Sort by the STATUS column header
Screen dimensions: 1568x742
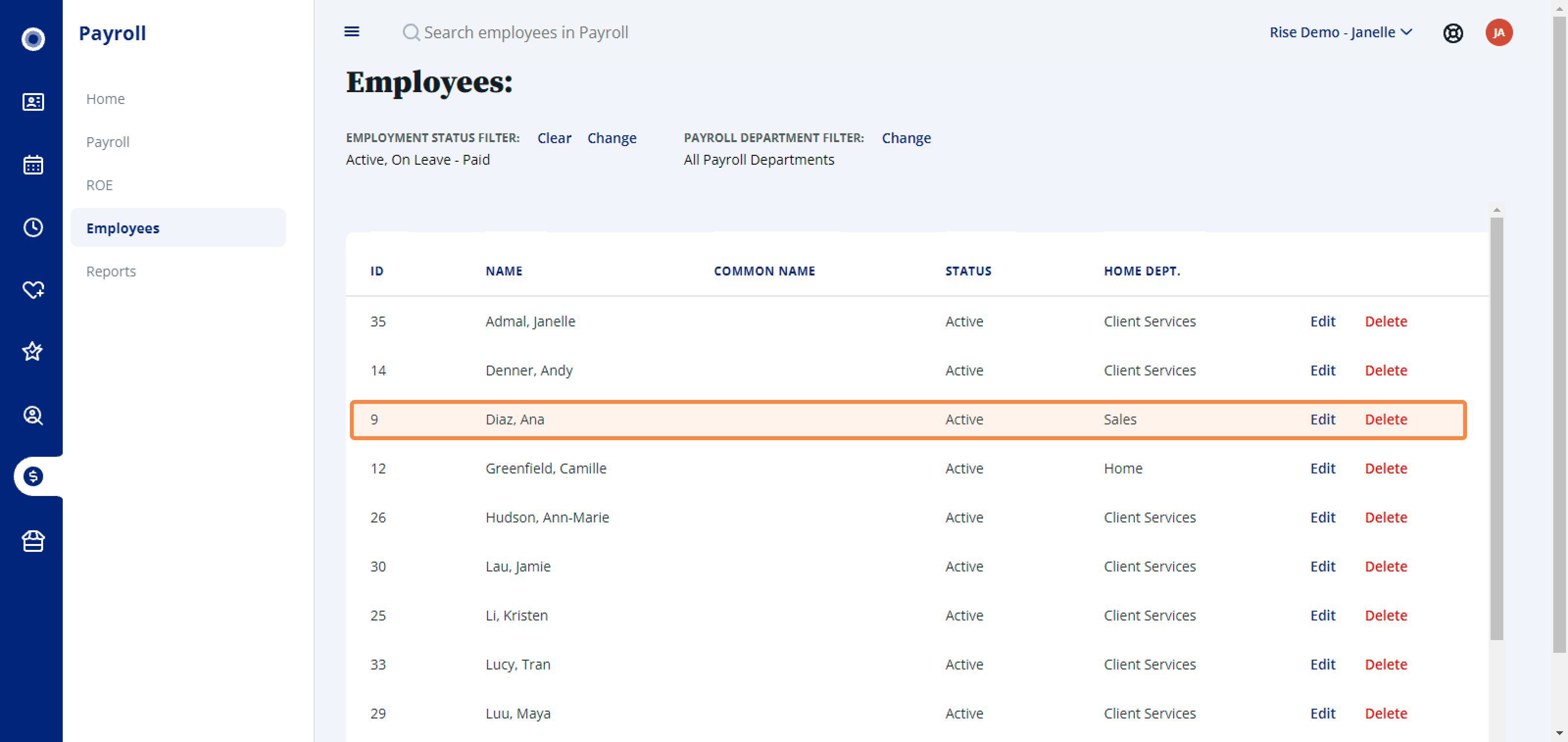968,271
